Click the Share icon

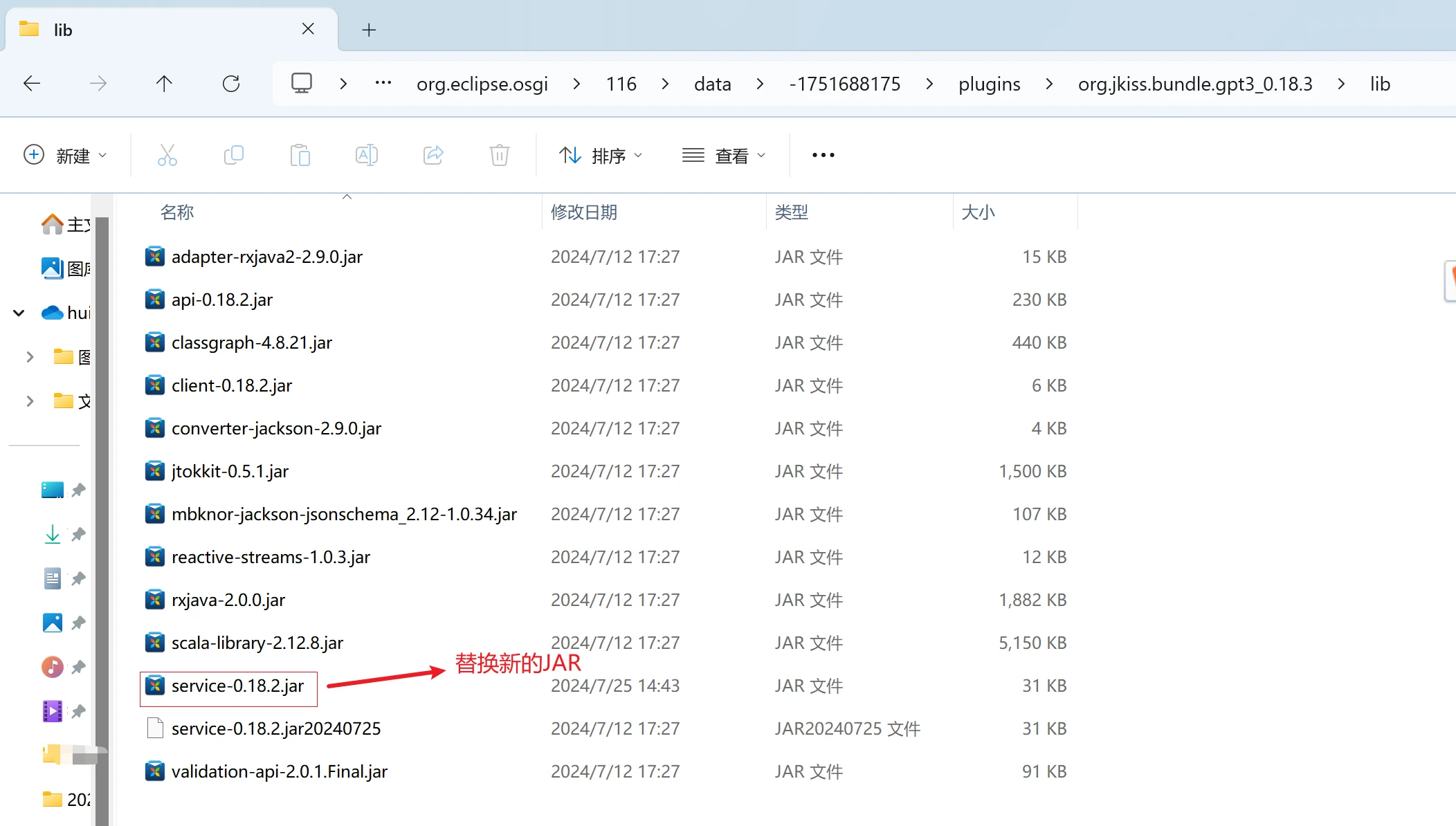[433, 155]
